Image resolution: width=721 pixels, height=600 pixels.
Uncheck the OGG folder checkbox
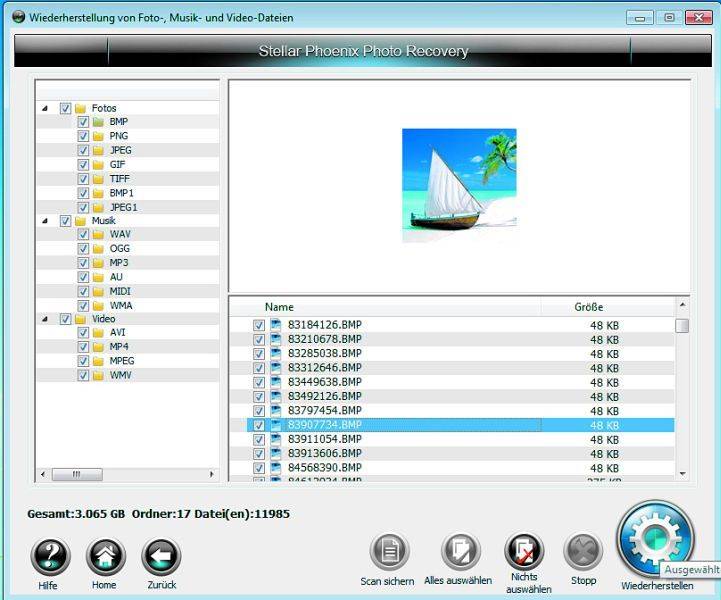click(x=83, y=249)
